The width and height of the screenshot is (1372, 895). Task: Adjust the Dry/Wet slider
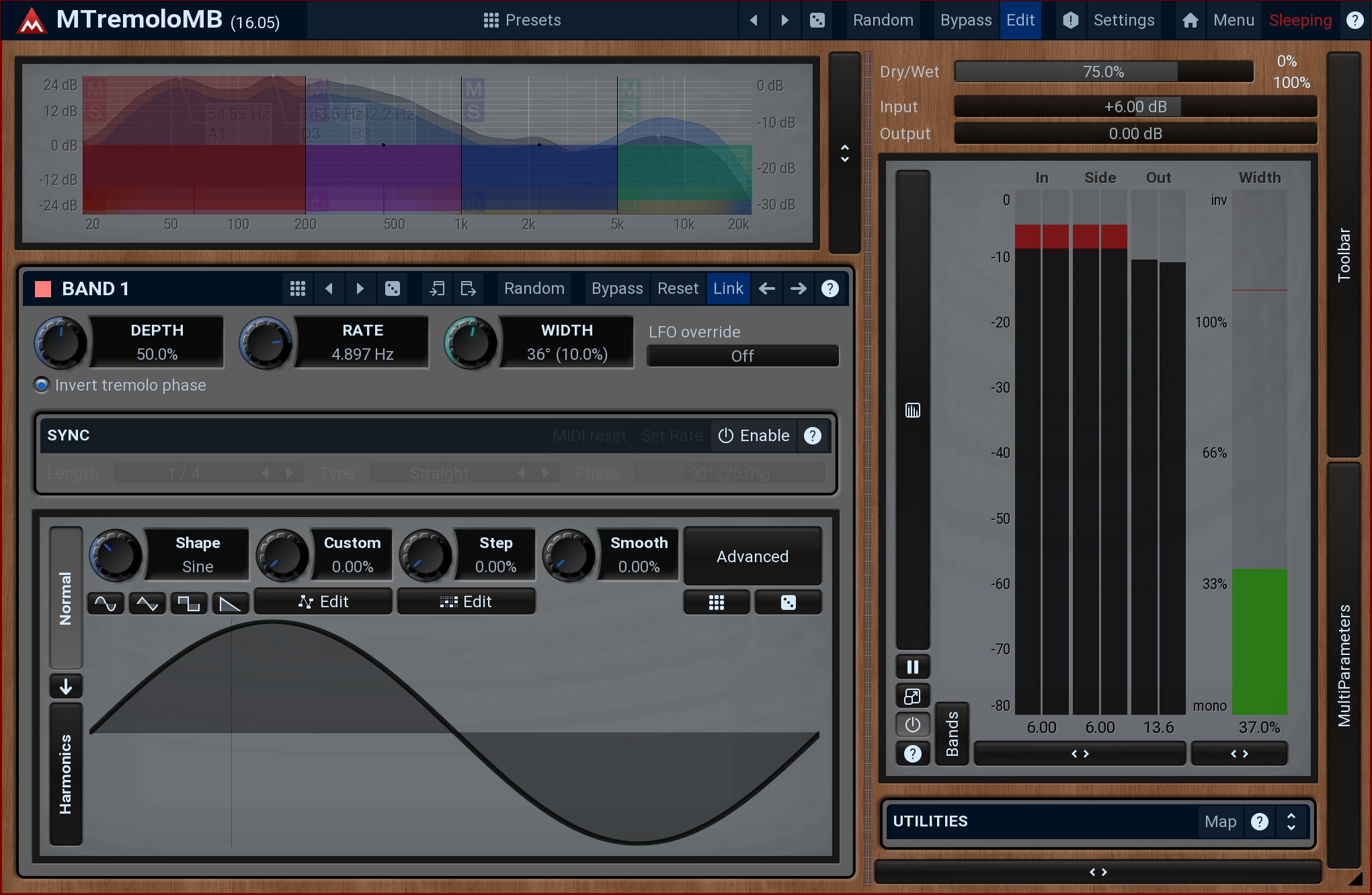click(x=1104, y=71)
